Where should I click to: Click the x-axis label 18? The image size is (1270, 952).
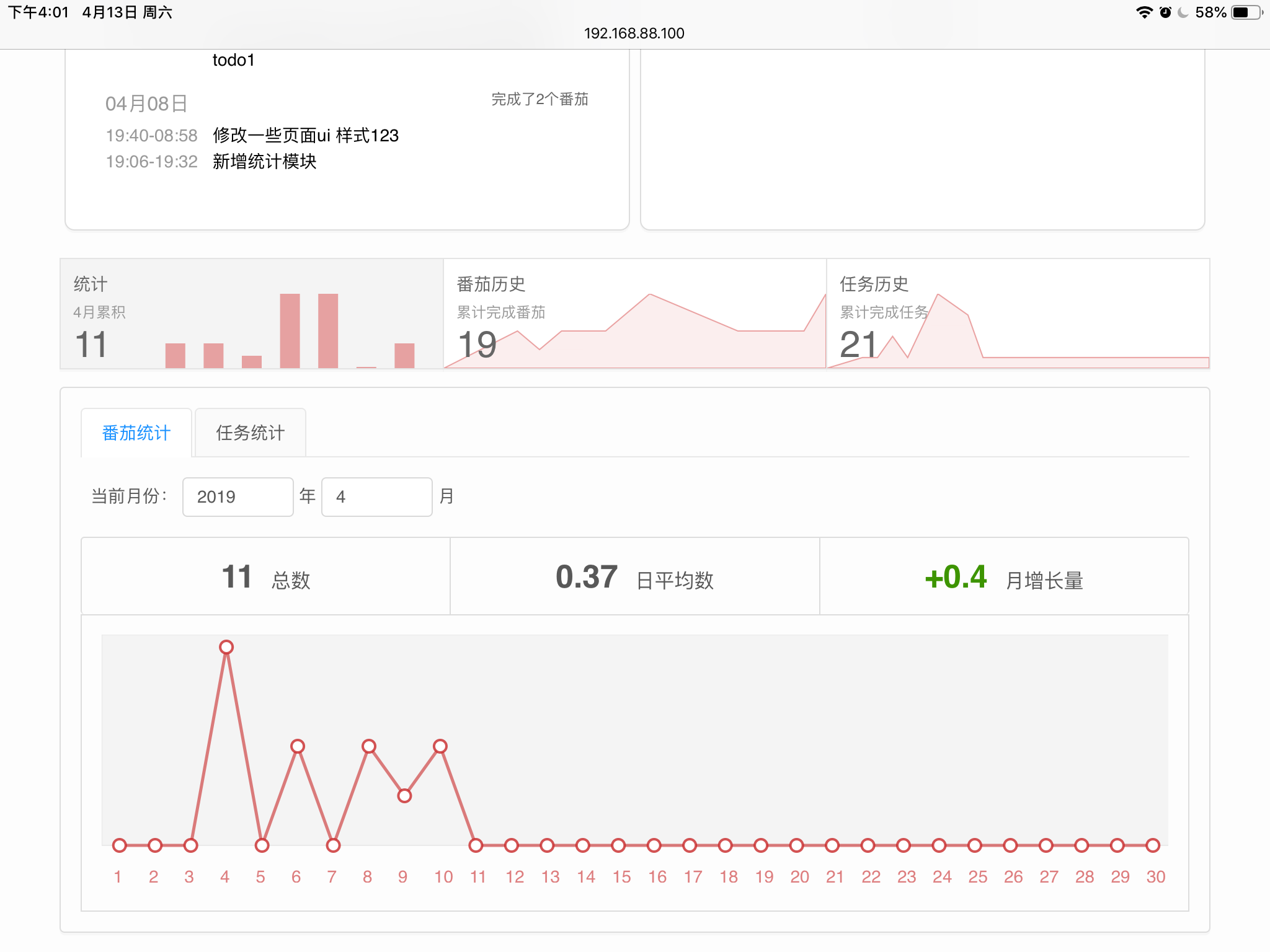click(x=729, y=877)
